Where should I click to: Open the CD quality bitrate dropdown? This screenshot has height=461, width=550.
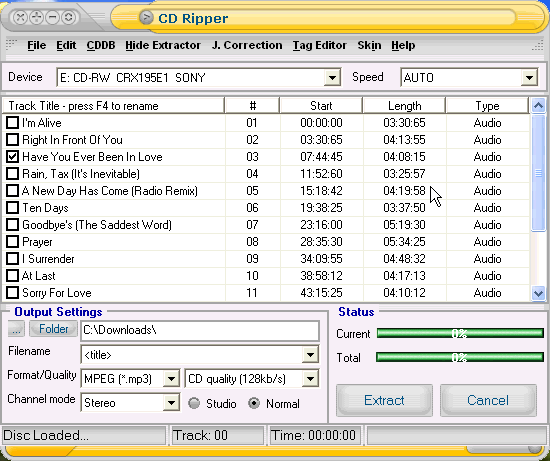[x=310, y=379]
